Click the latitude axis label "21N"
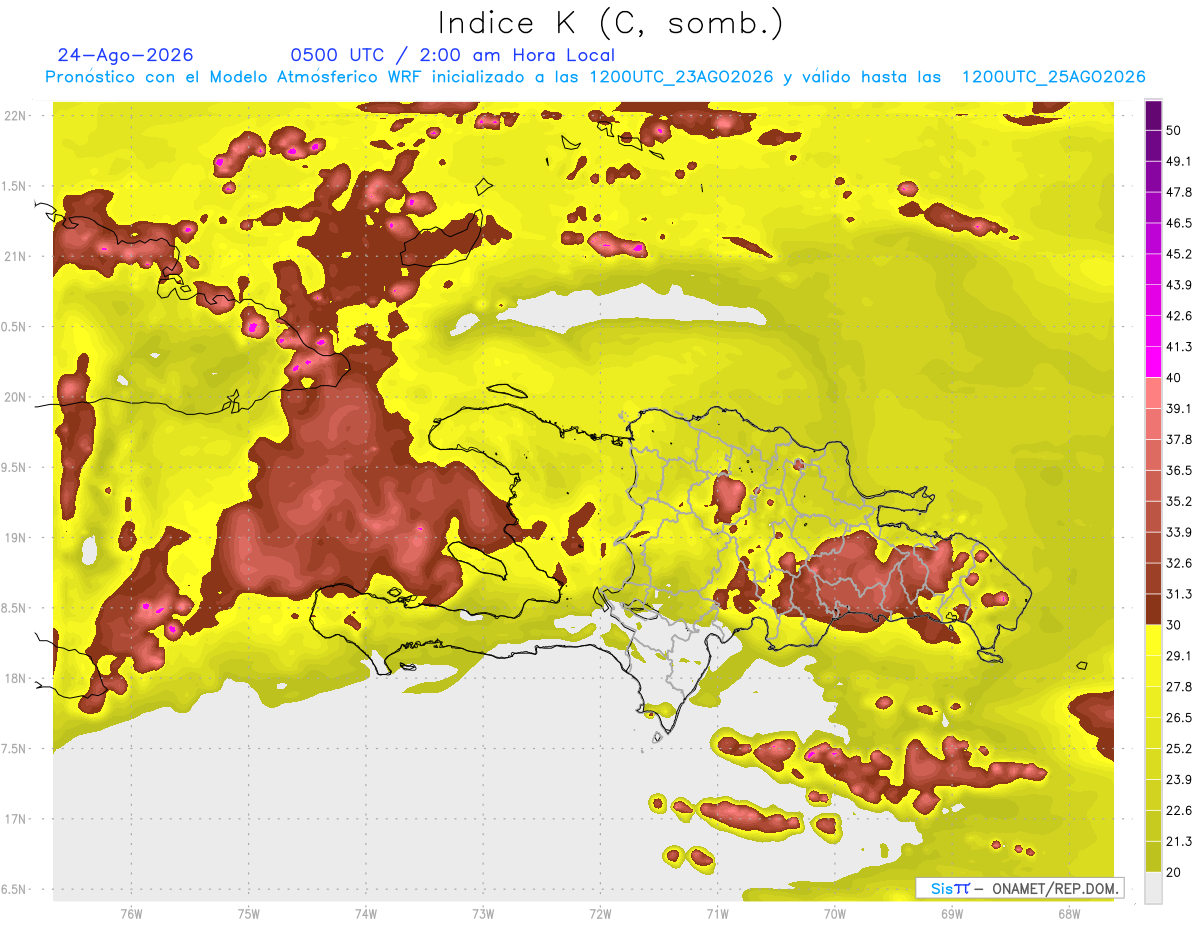This screenshot has height=927, width=1200. tap(17, 257)
